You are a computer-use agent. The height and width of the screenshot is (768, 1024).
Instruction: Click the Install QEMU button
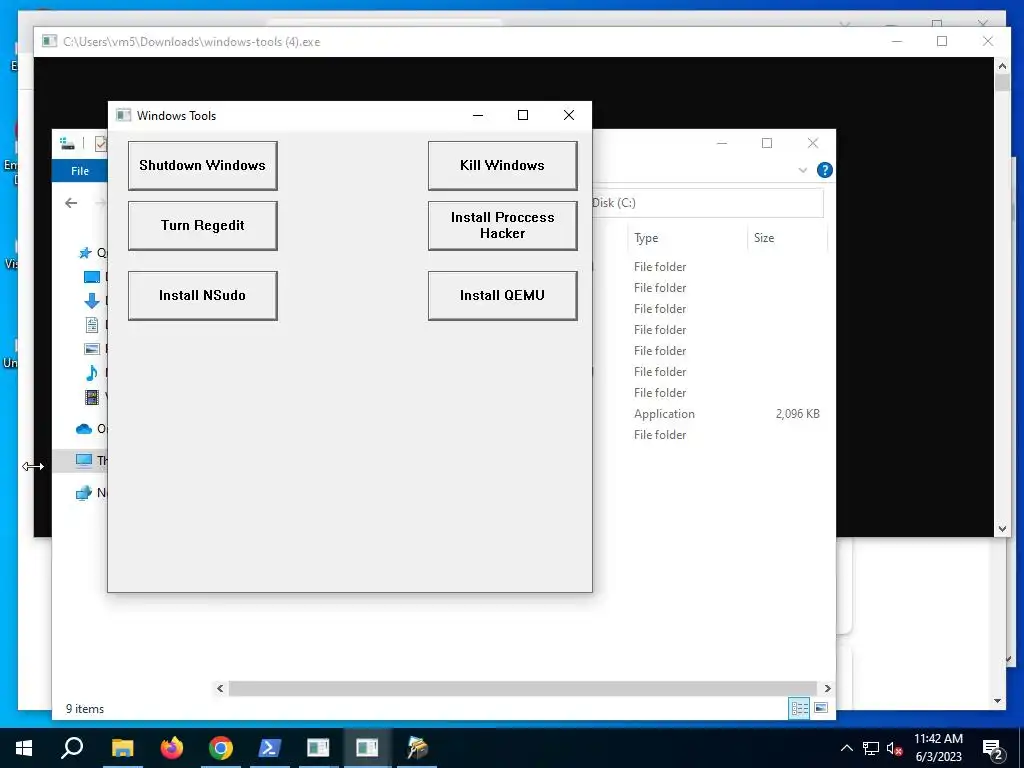(x=502, y=295)
